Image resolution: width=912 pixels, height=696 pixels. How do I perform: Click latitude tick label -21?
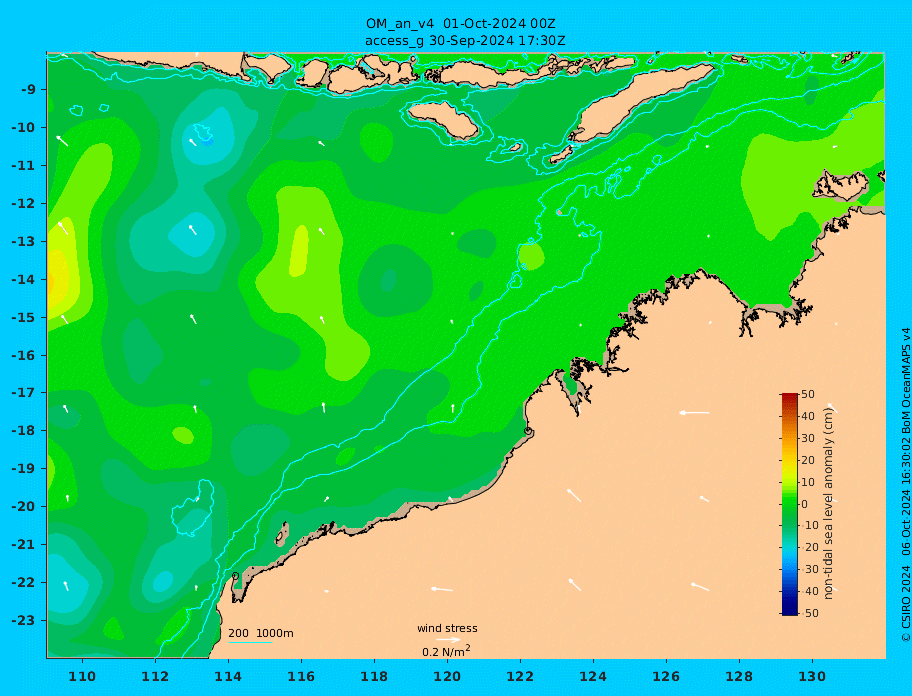coord(23,545)
